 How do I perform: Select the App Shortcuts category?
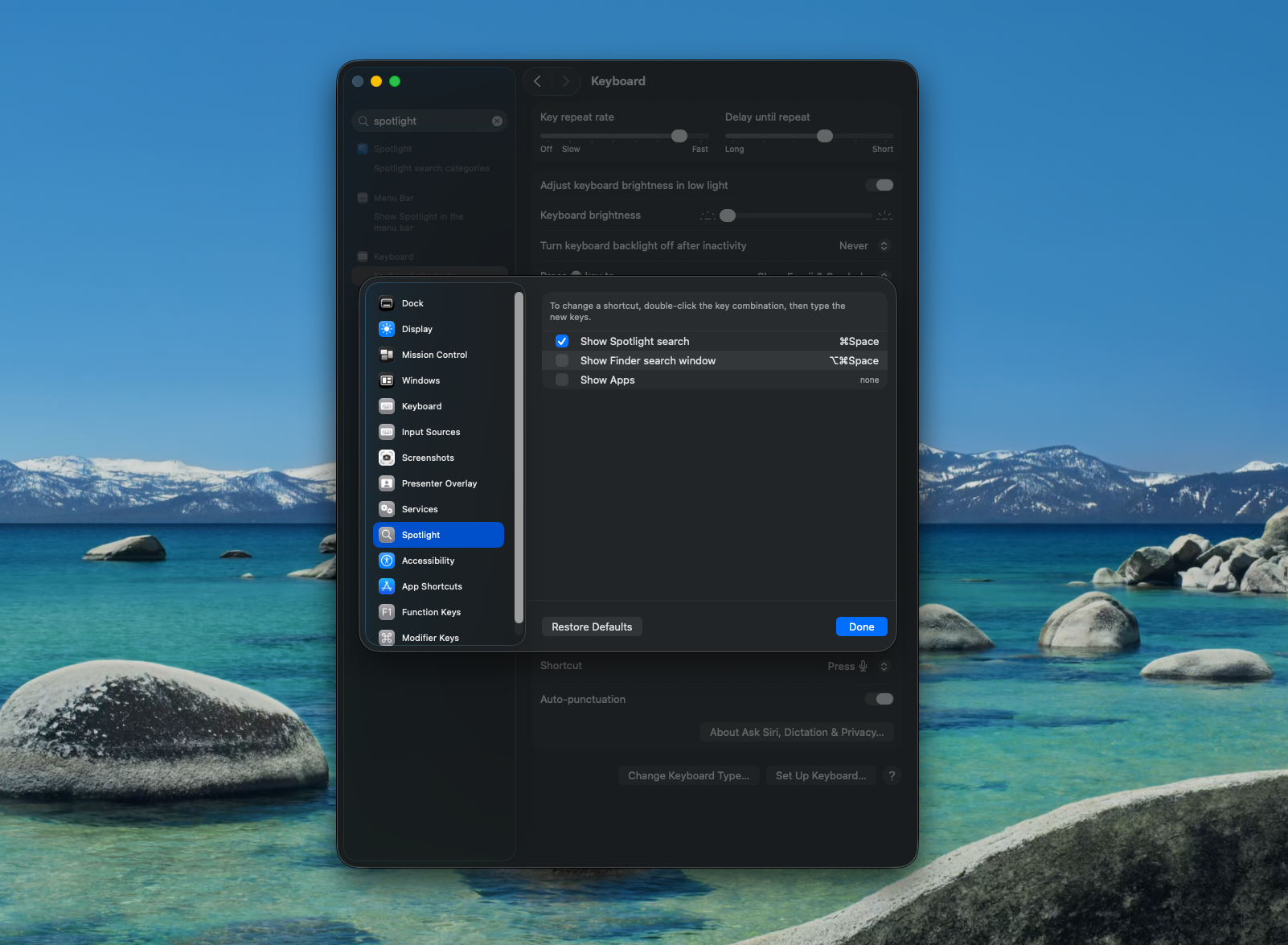pos(432,586)
